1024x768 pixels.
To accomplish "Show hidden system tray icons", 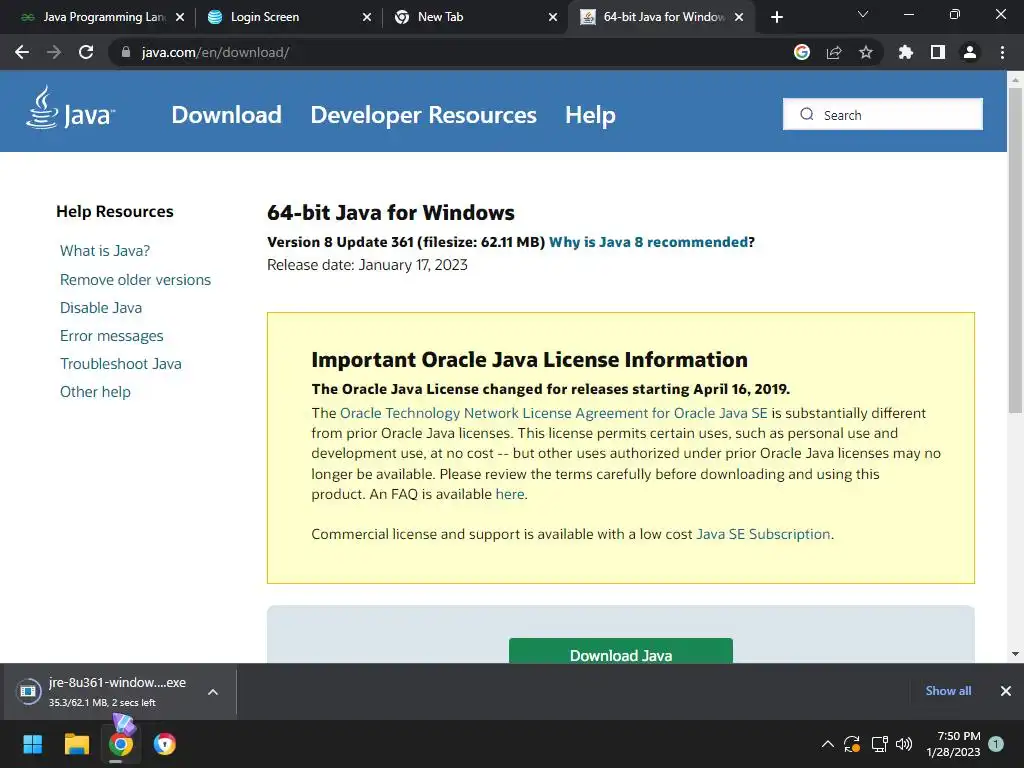I will coord(827,744).
